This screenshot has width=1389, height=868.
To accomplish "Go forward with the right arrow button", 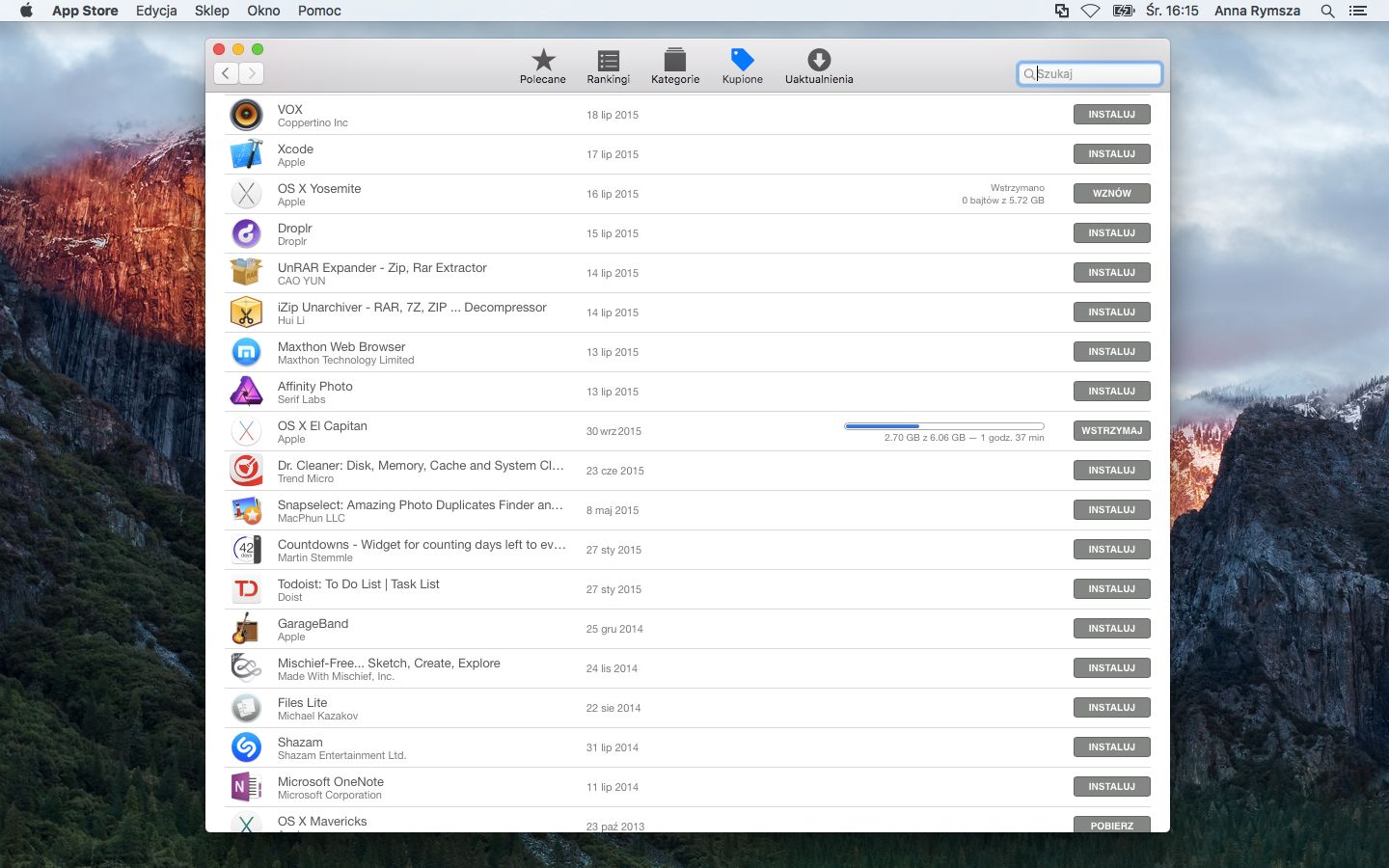I will pyautogui.click(x=251, y=73).
